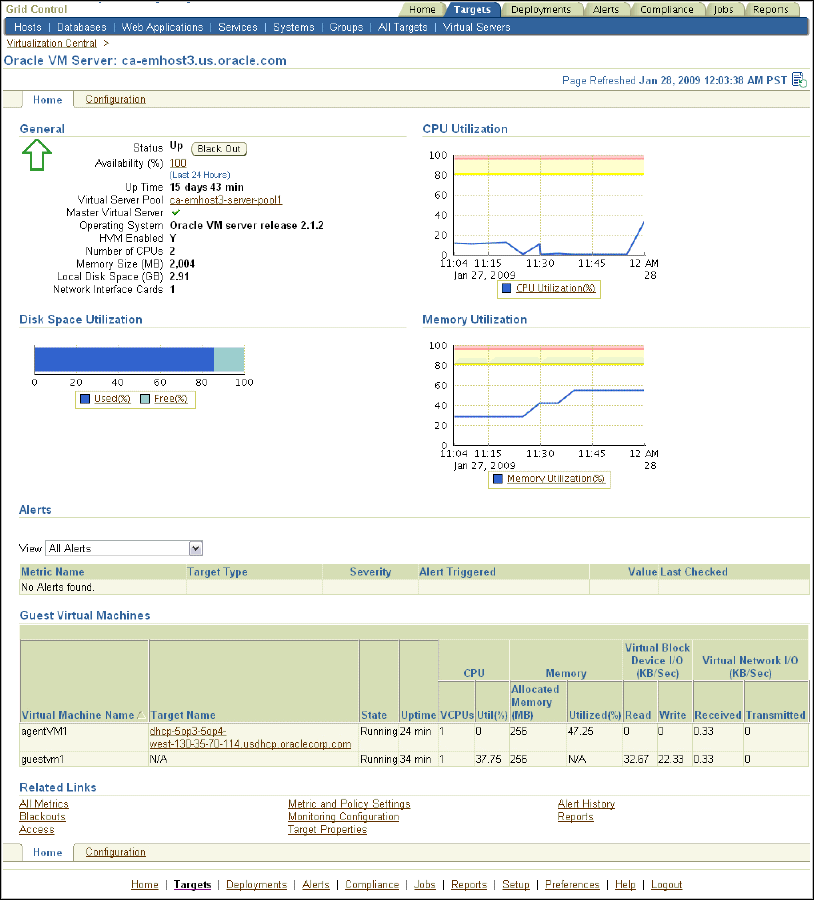Click the Logout footer link
814x900 pixels.
pyautogui.click(x=666, y=885)
